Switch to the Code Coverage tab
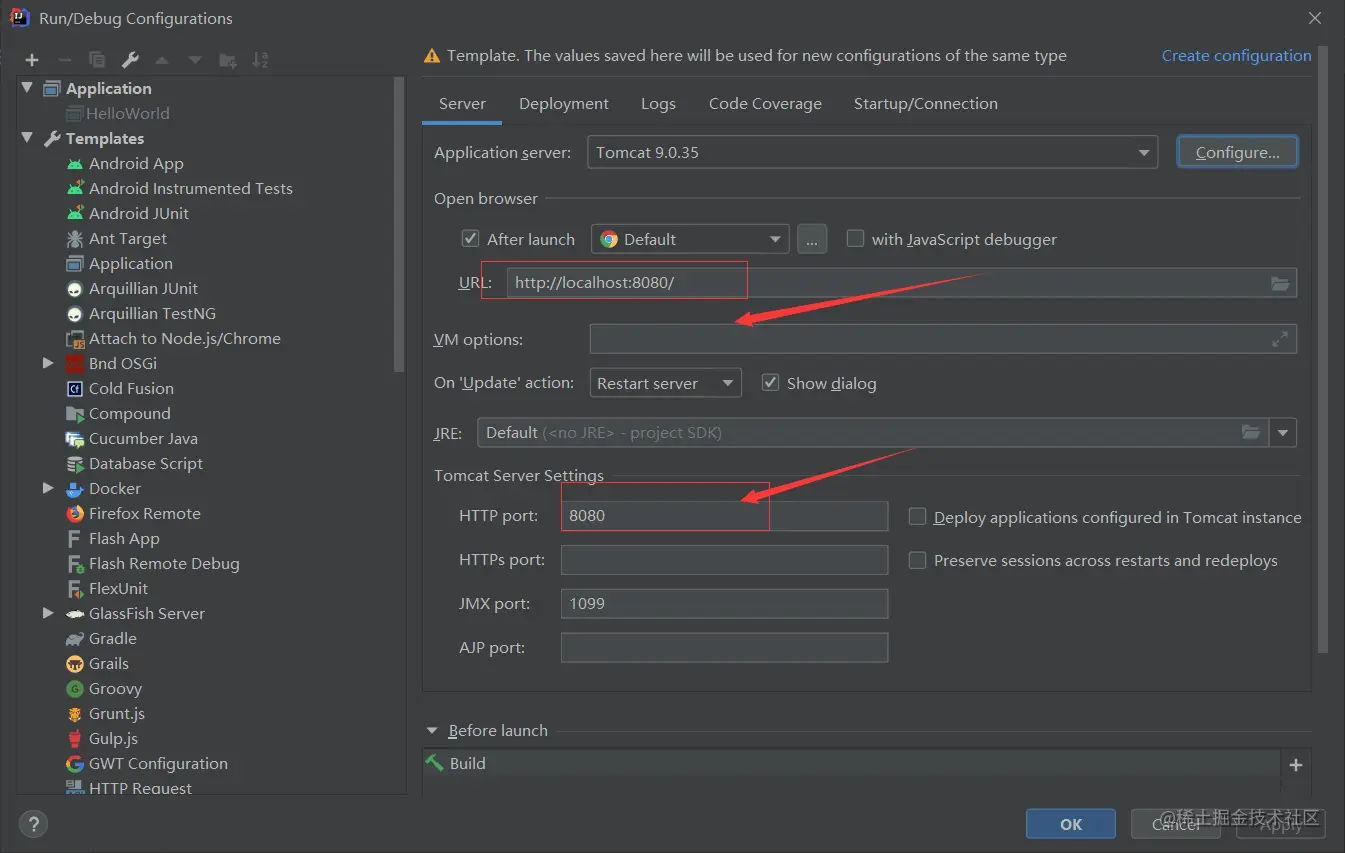Viewport: 1345px width, 853px height. pos(765,104)
